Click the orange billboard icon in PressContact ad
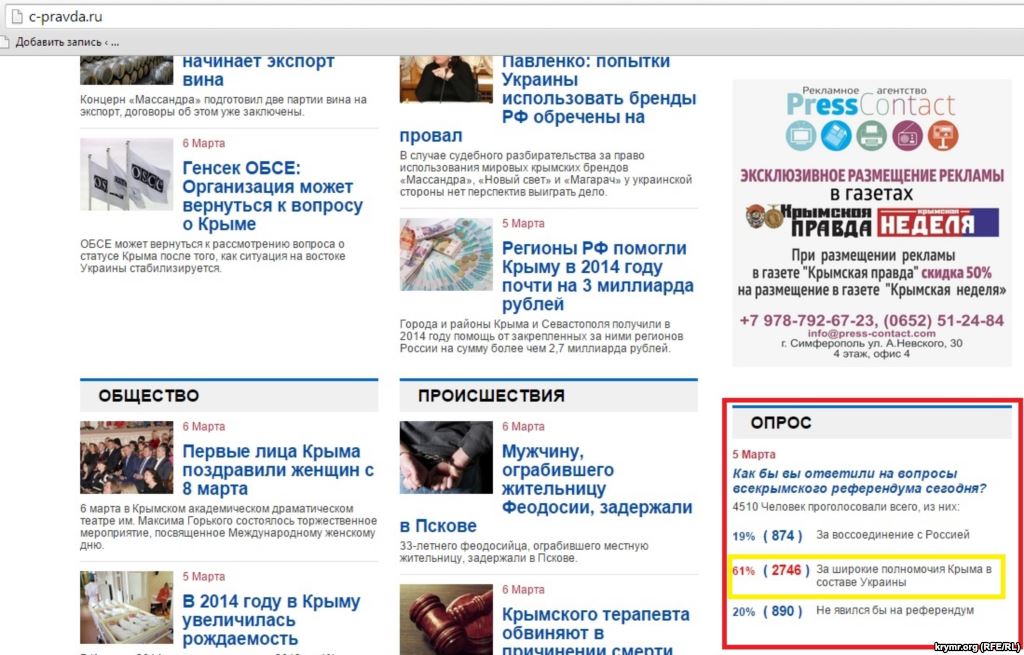This screenshot has width=1024, height=655. point(942,134)
